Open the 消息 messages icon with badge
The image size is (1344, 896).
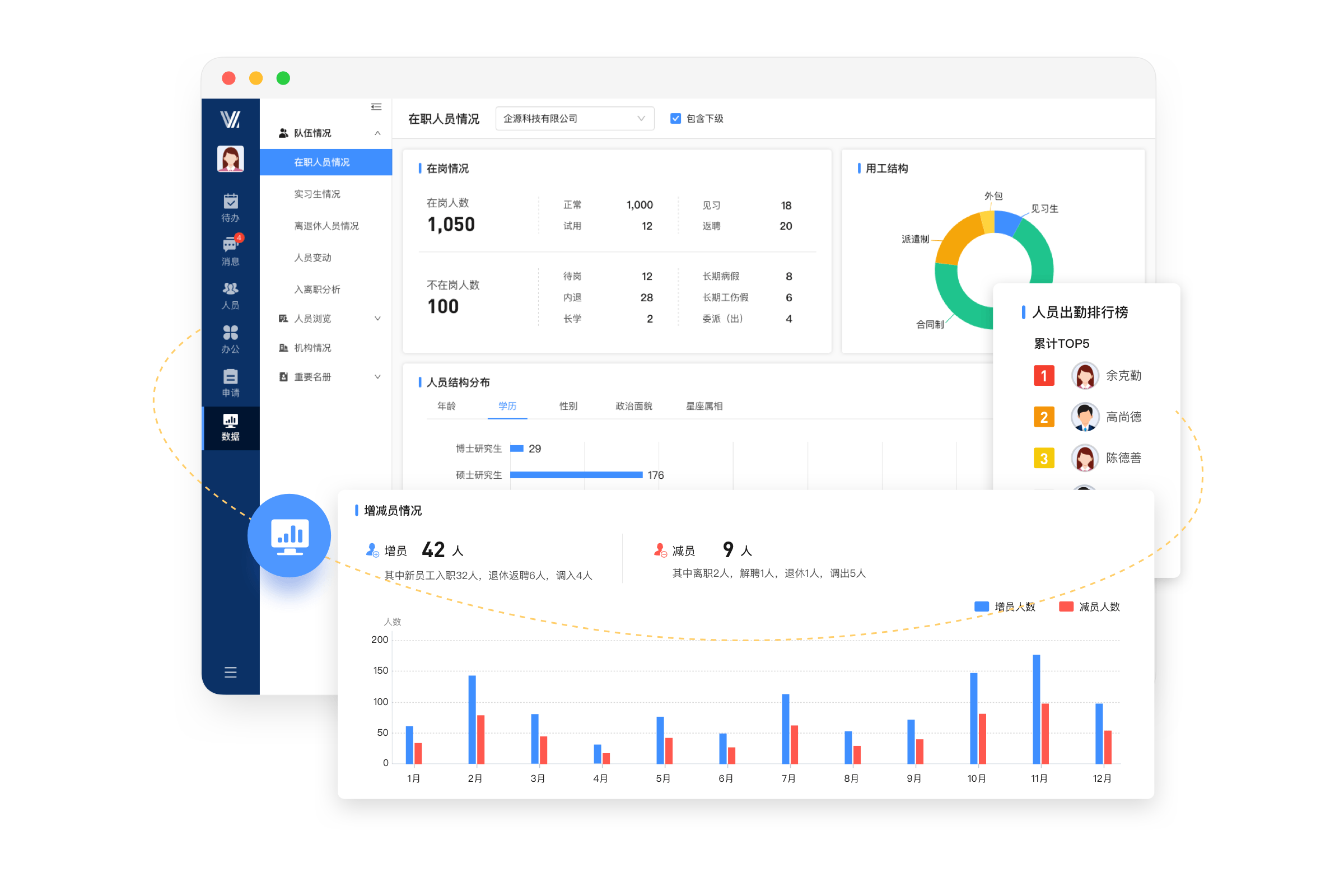230,250
